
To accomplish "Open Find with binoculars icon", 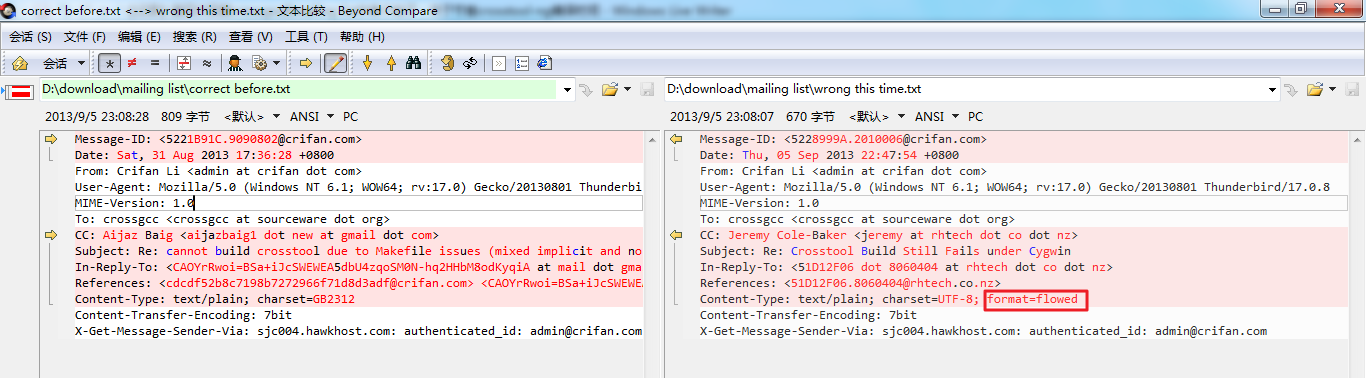I will point(413,63).
